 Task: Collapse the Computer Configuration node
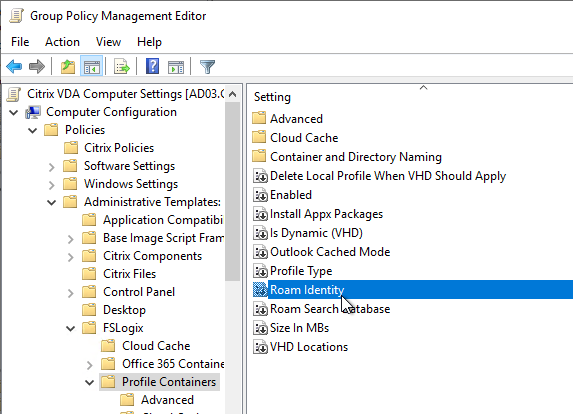[14, 113]
